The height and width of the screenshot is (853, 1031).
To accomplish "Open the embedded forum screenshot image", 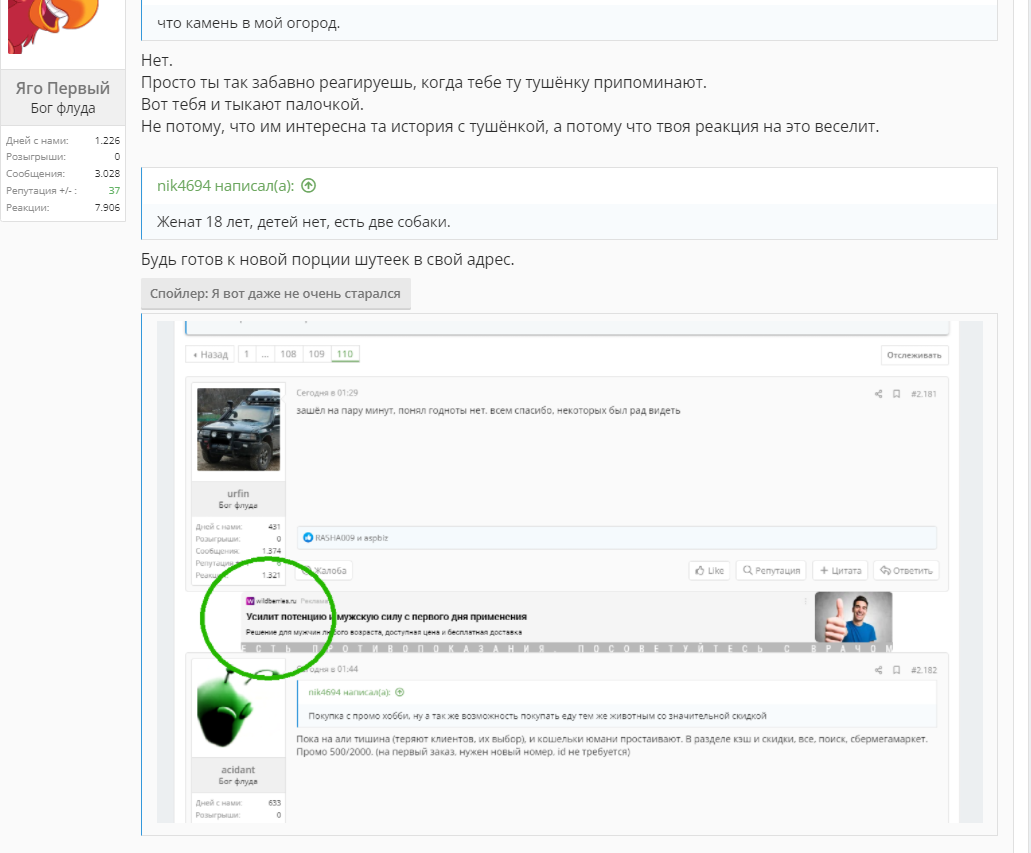I will click(569, 572).
